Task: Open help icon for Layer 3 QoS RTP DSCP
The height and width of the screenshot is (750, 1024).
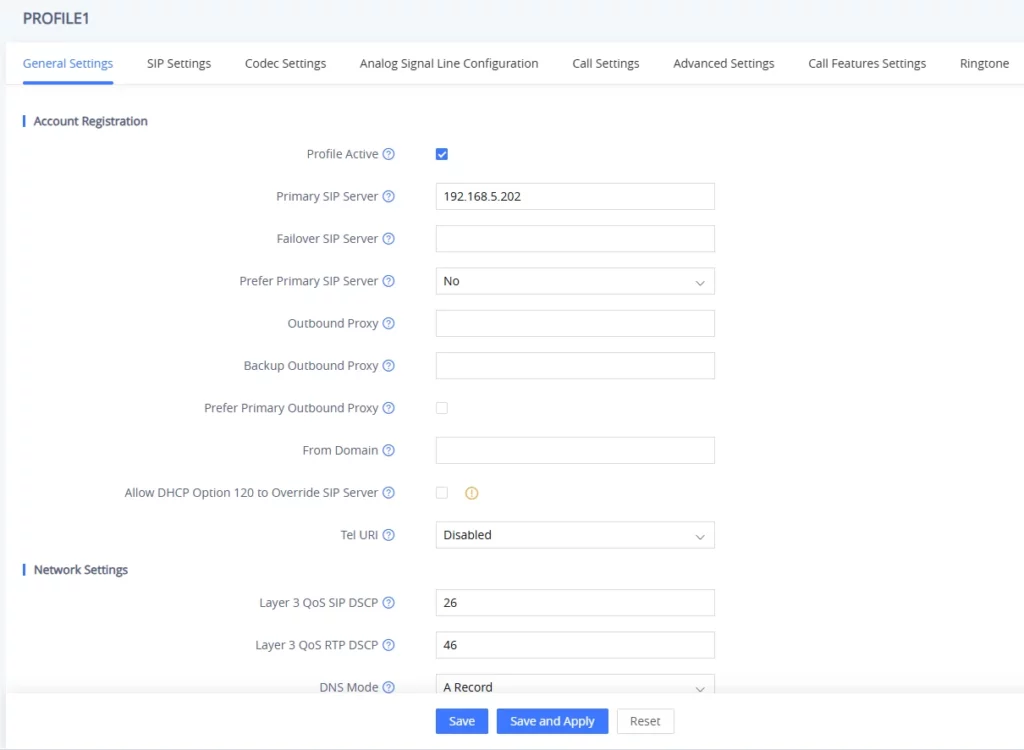Action: [x=389, y=645]
